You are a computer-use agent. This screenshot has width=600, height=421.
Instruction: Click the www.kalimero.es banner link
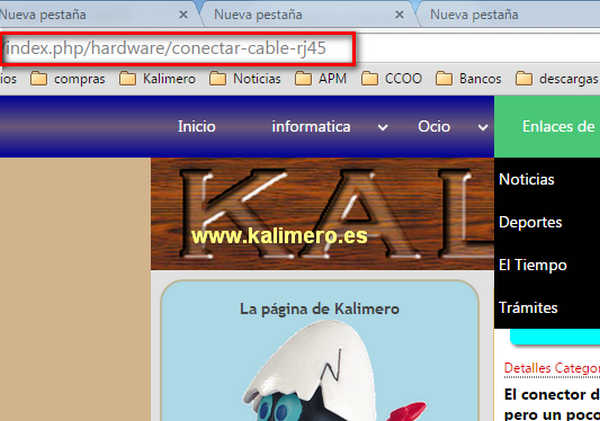pyautogui.click(x=279, y=236)
